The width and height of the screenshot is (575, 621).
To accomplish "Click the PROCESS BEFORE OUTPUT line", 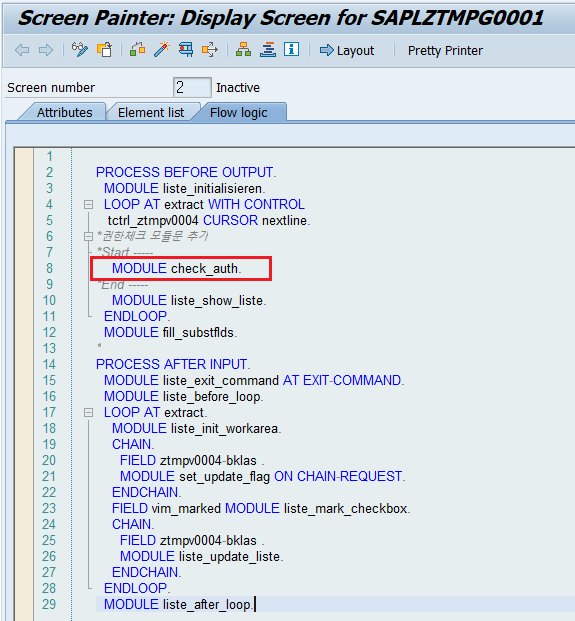I will pyautogui.click(x=186, y=172).
